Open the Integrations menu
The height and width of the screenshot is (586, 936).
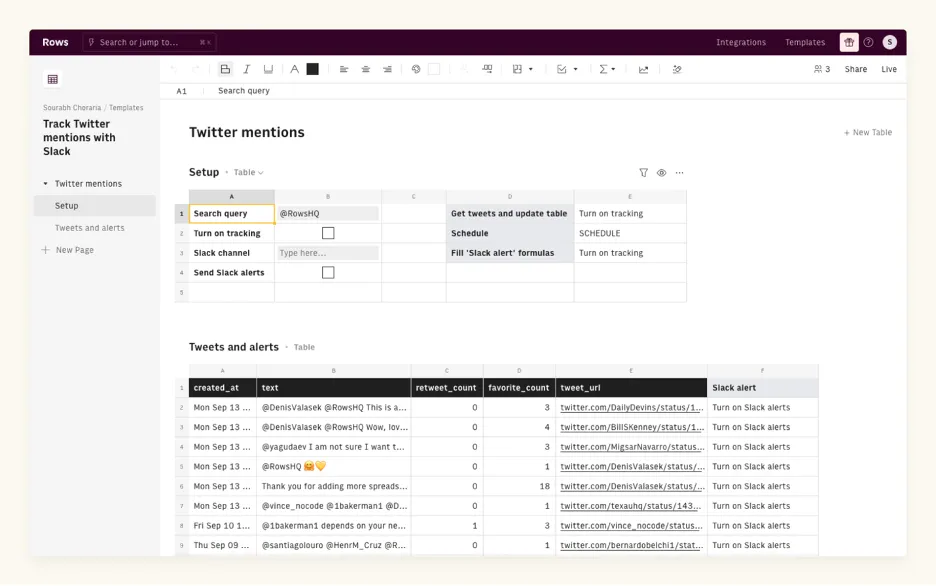pyautogui.click(x=741, y=42)
